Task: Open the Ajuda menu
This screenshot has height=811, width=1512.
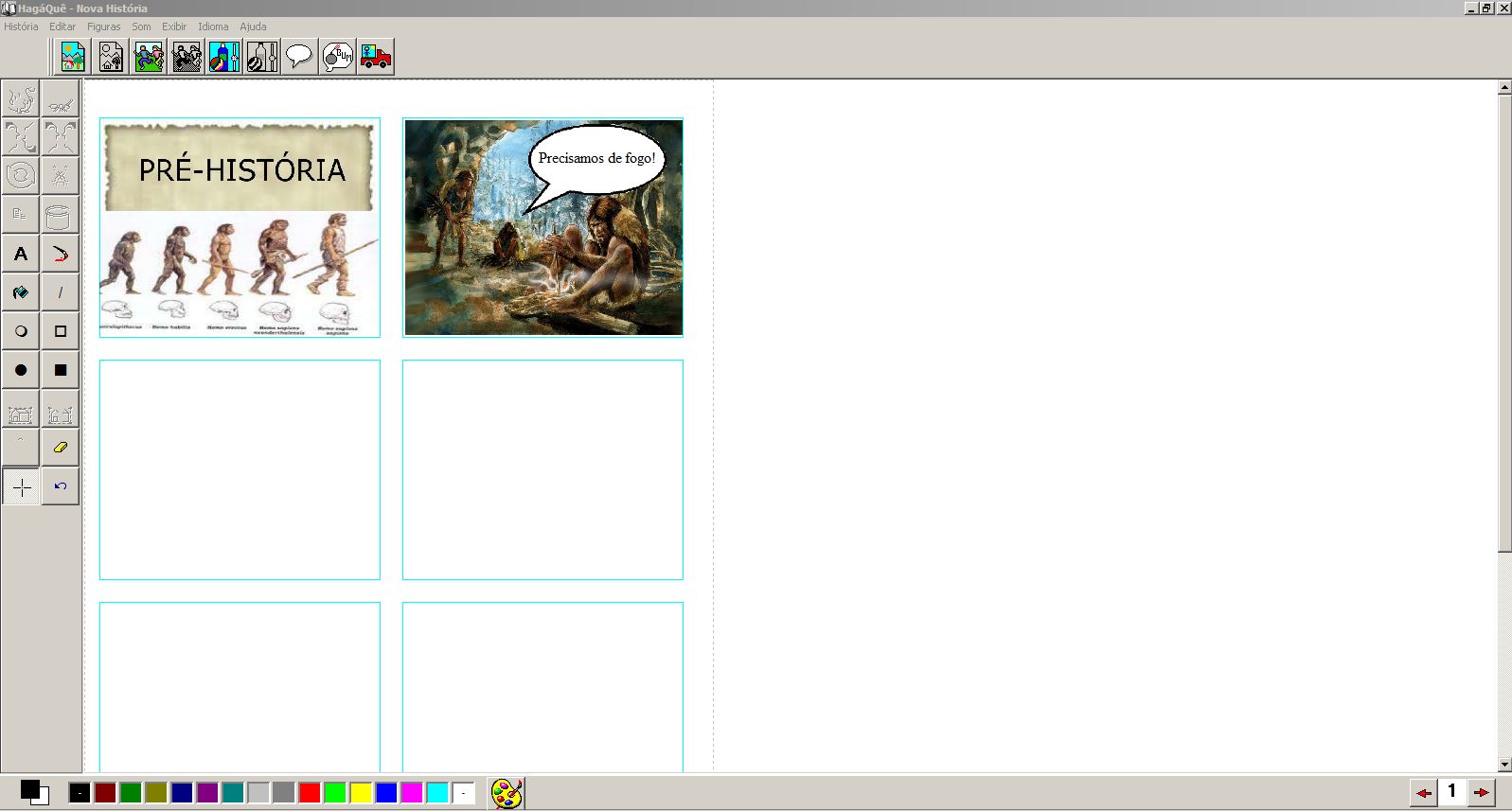Action: [253, 26]
